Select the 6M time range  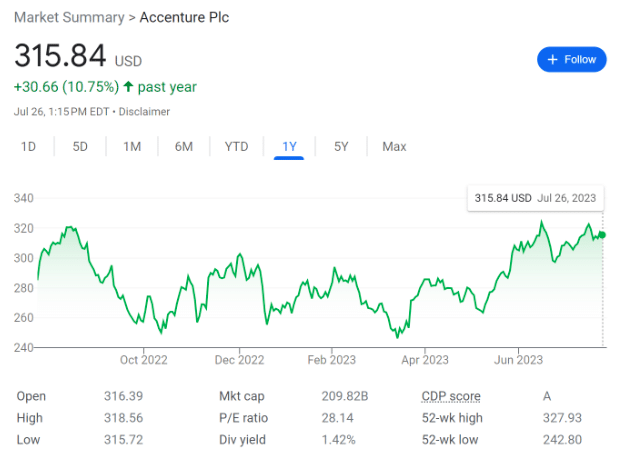coord(184,147)
